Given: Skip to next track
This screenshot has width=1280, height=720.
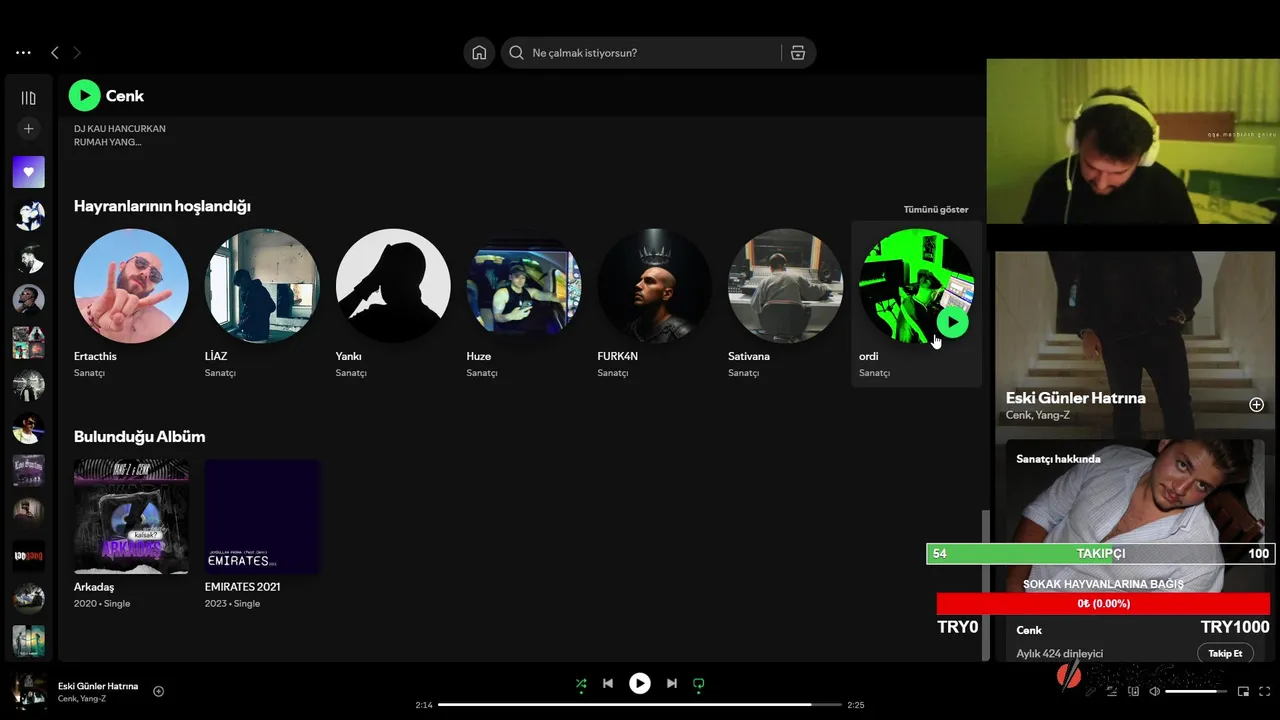Looking at the screenshot, I should (672, 684).
